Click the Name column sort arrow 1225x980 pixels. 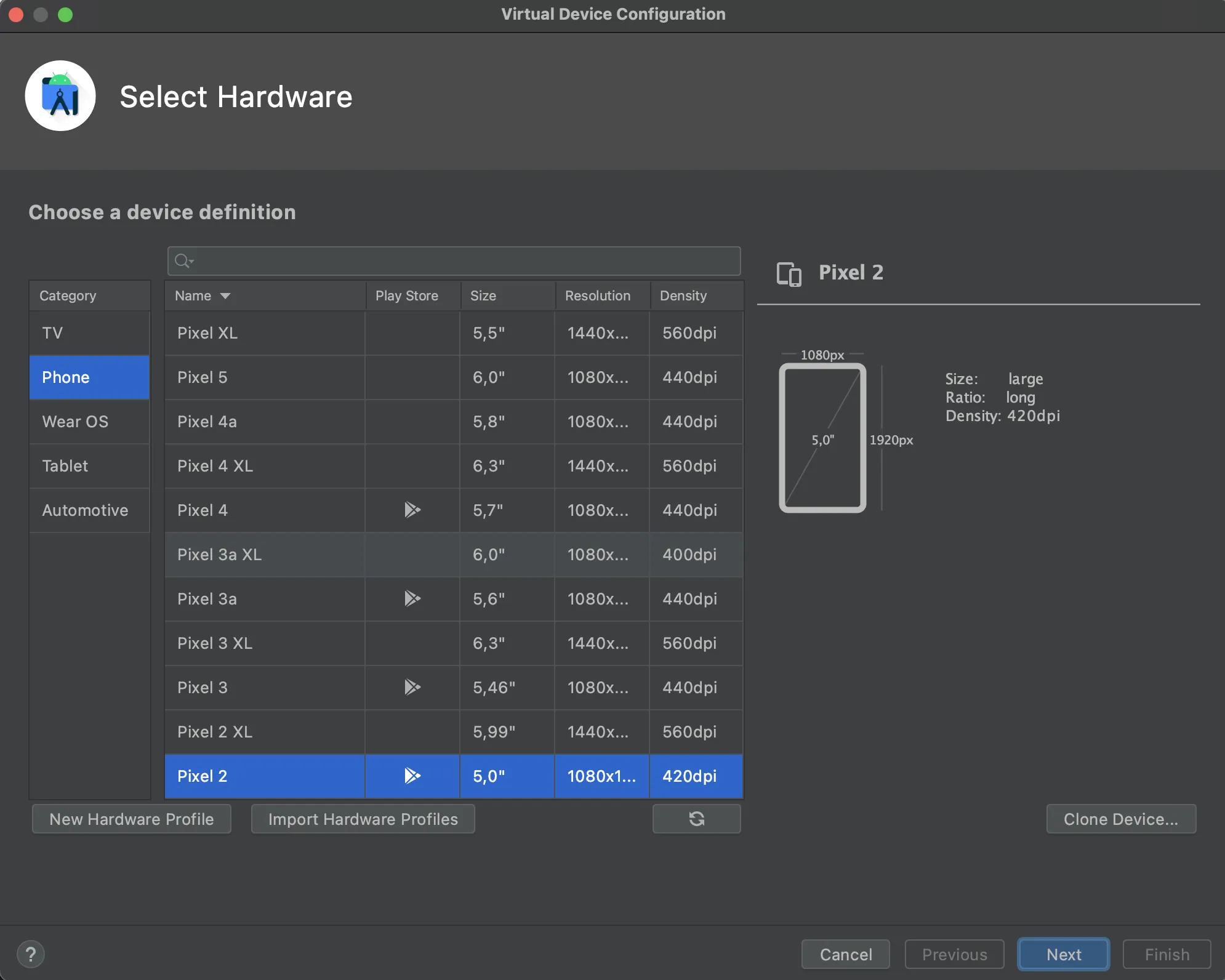(225, 296)
